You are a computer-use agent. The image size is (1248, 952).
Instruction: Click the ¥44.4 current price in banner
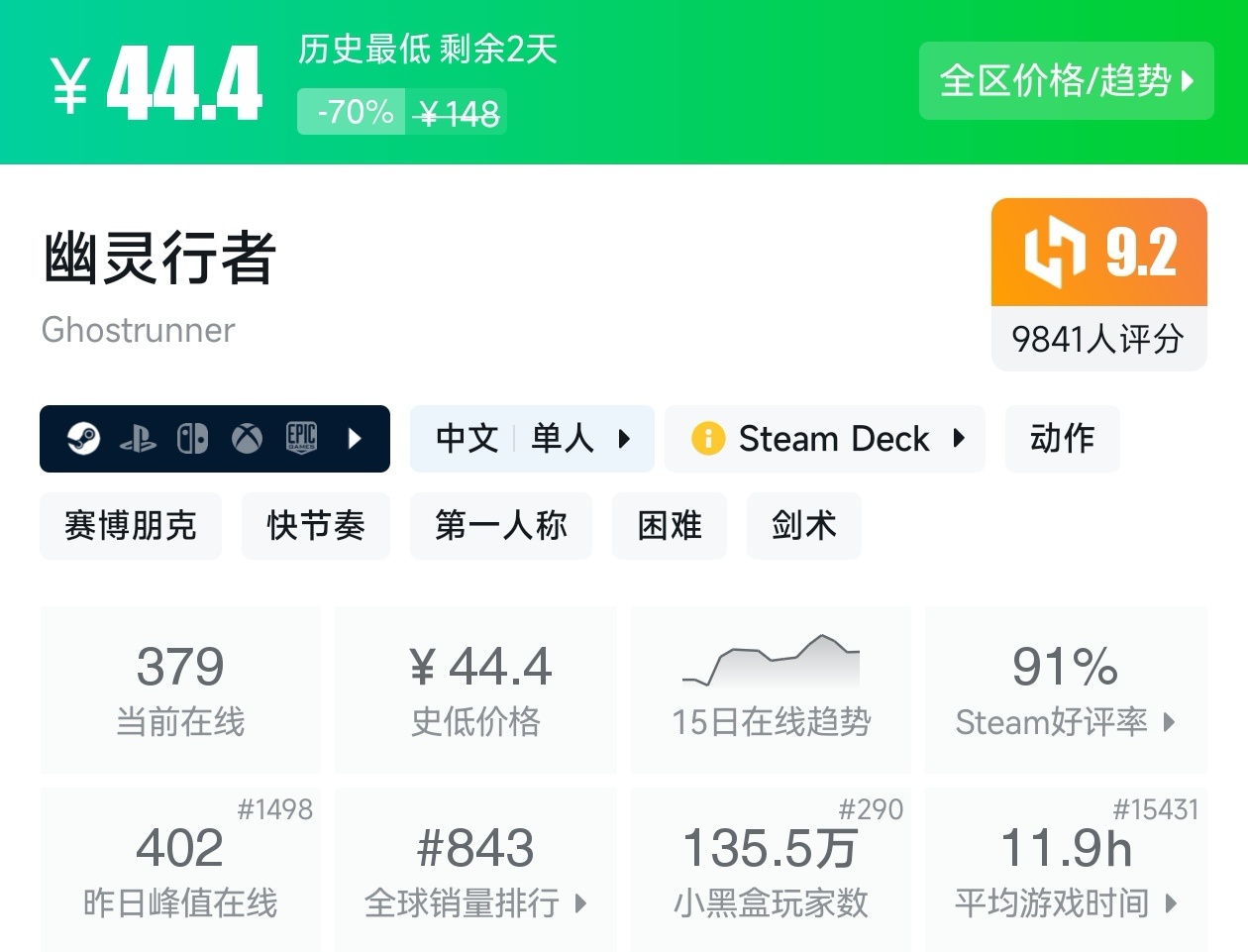[156, 83]
